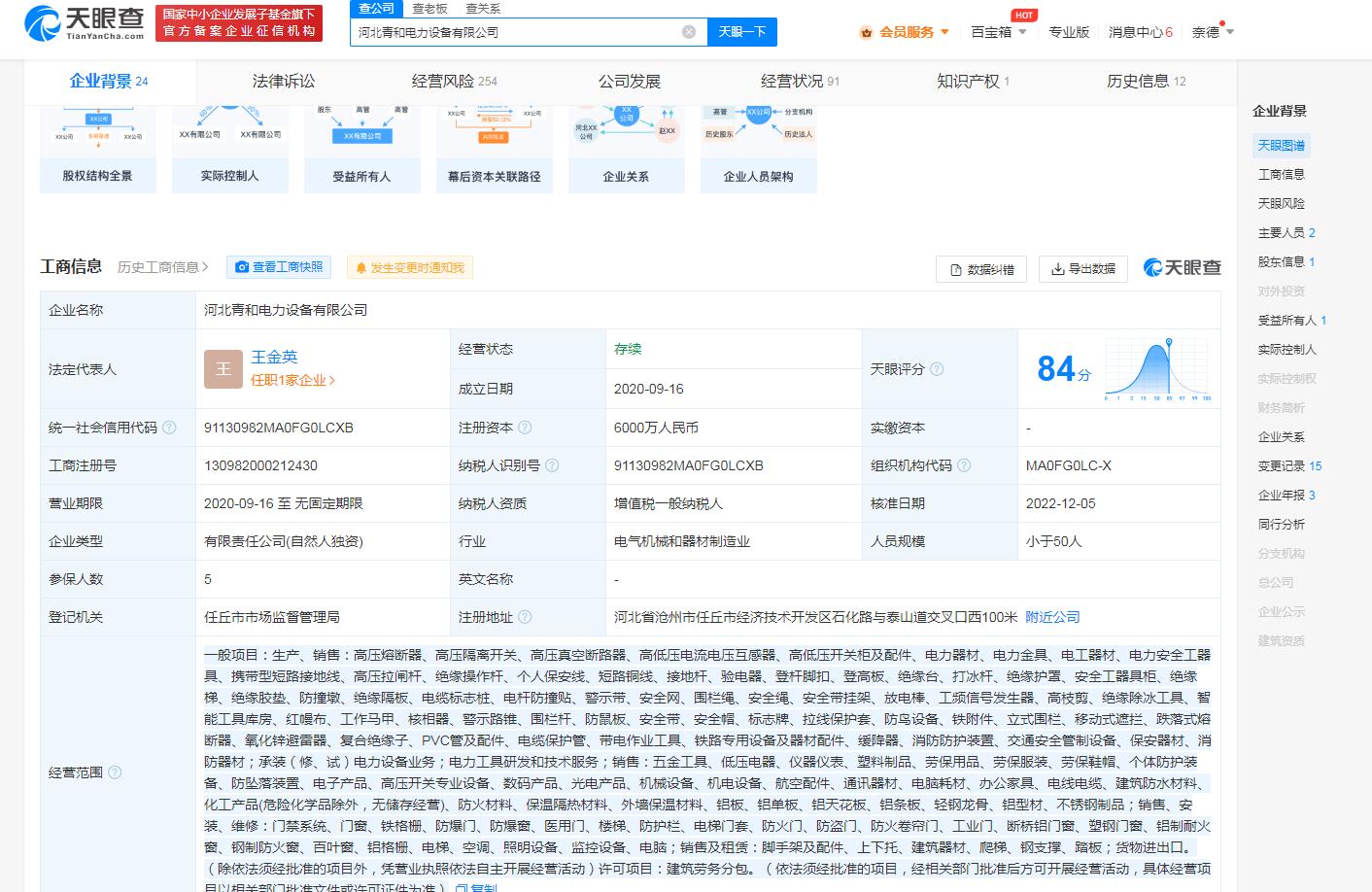Open 消息中心 notifications
1372x892 pixels.
[x=1140, y=32]
